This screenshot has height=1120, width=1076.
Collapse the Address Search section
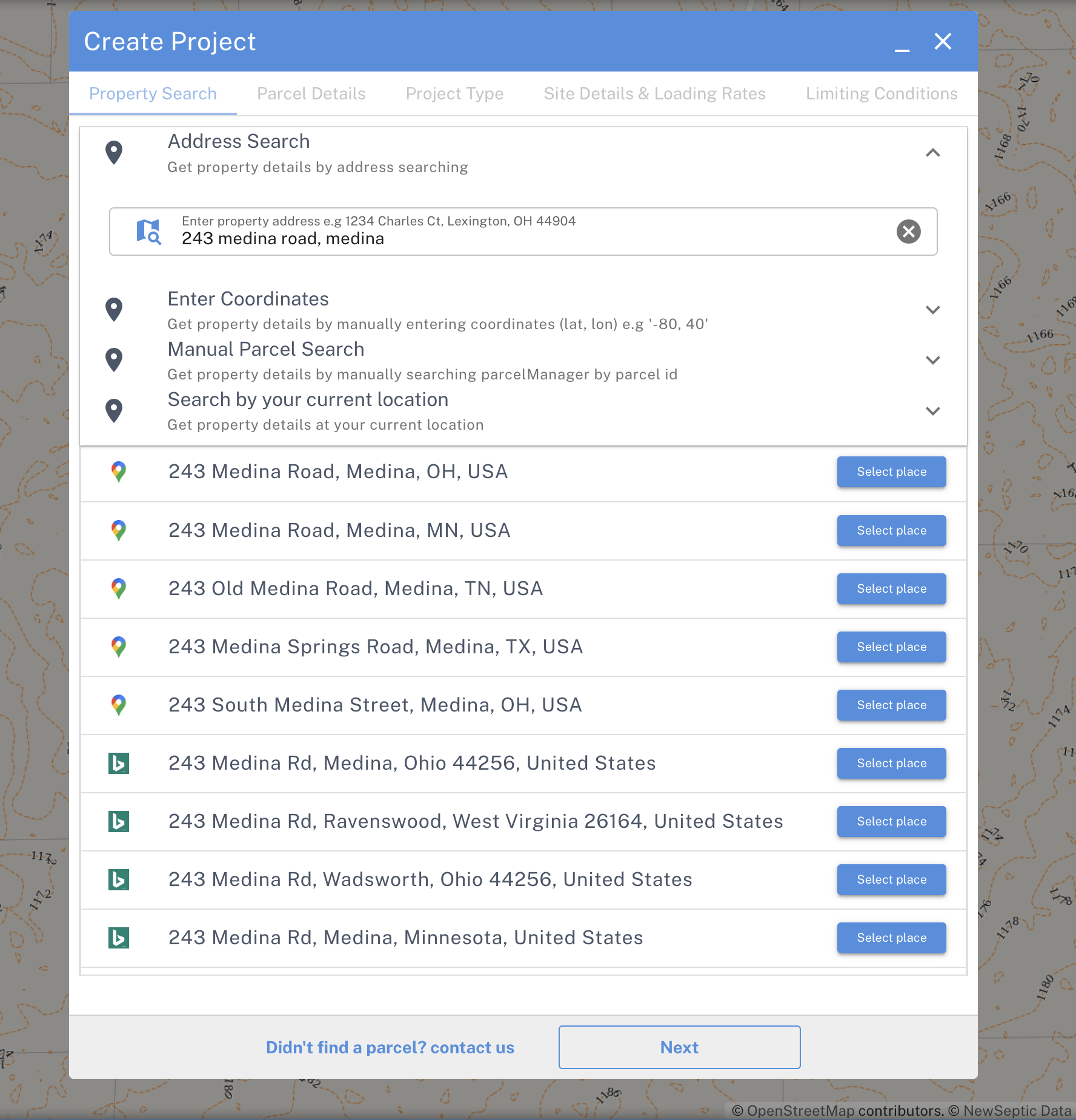933,153
